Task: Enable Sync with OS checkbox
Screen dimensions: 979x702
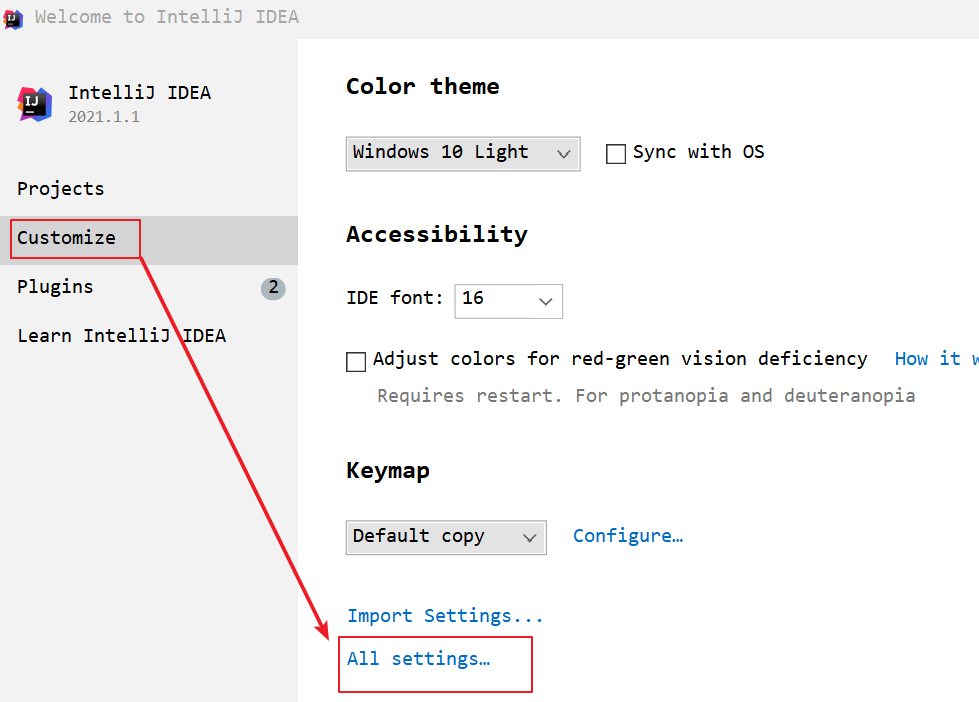Action: 616,153
